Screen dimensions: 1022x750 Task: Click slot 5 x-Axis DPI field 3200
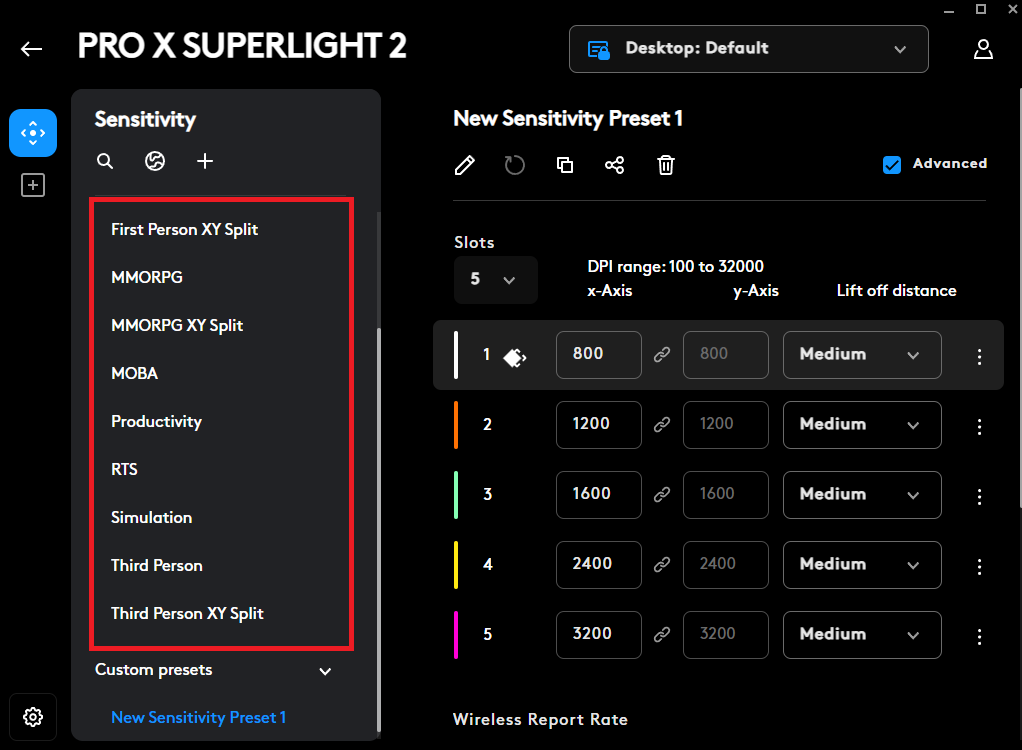pos(598,635)
